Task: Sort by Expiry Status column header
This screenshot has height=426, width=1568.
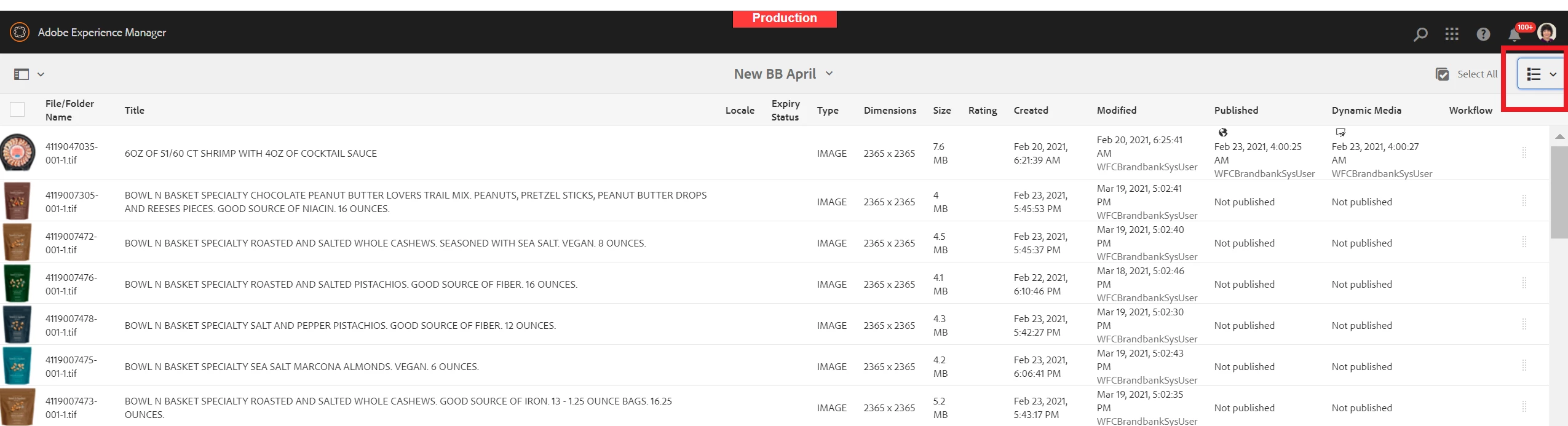Action: click(785, 110)
